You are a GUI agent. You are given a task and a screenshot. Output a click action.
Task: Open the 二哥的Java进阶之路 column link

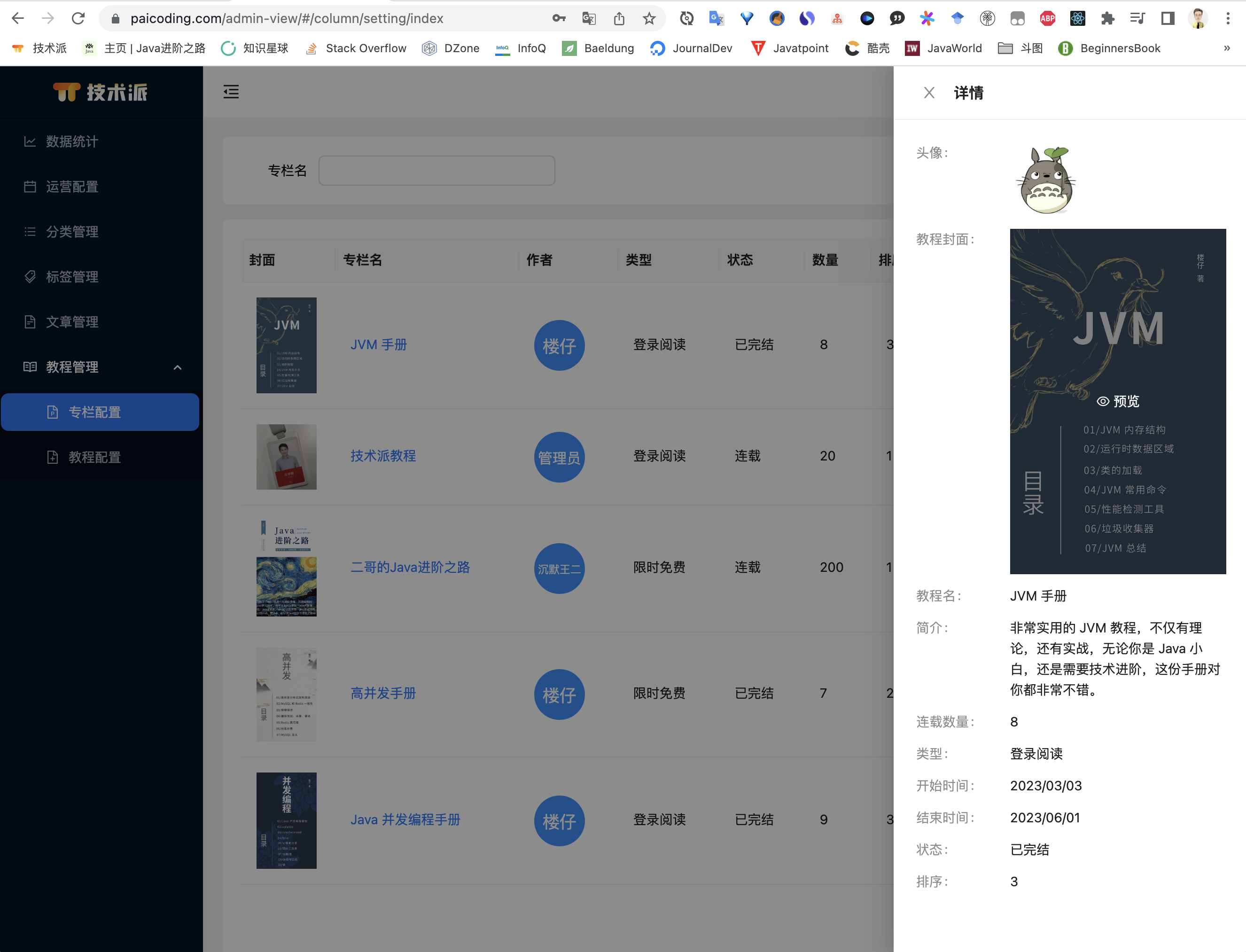click(x=410, y=567)
